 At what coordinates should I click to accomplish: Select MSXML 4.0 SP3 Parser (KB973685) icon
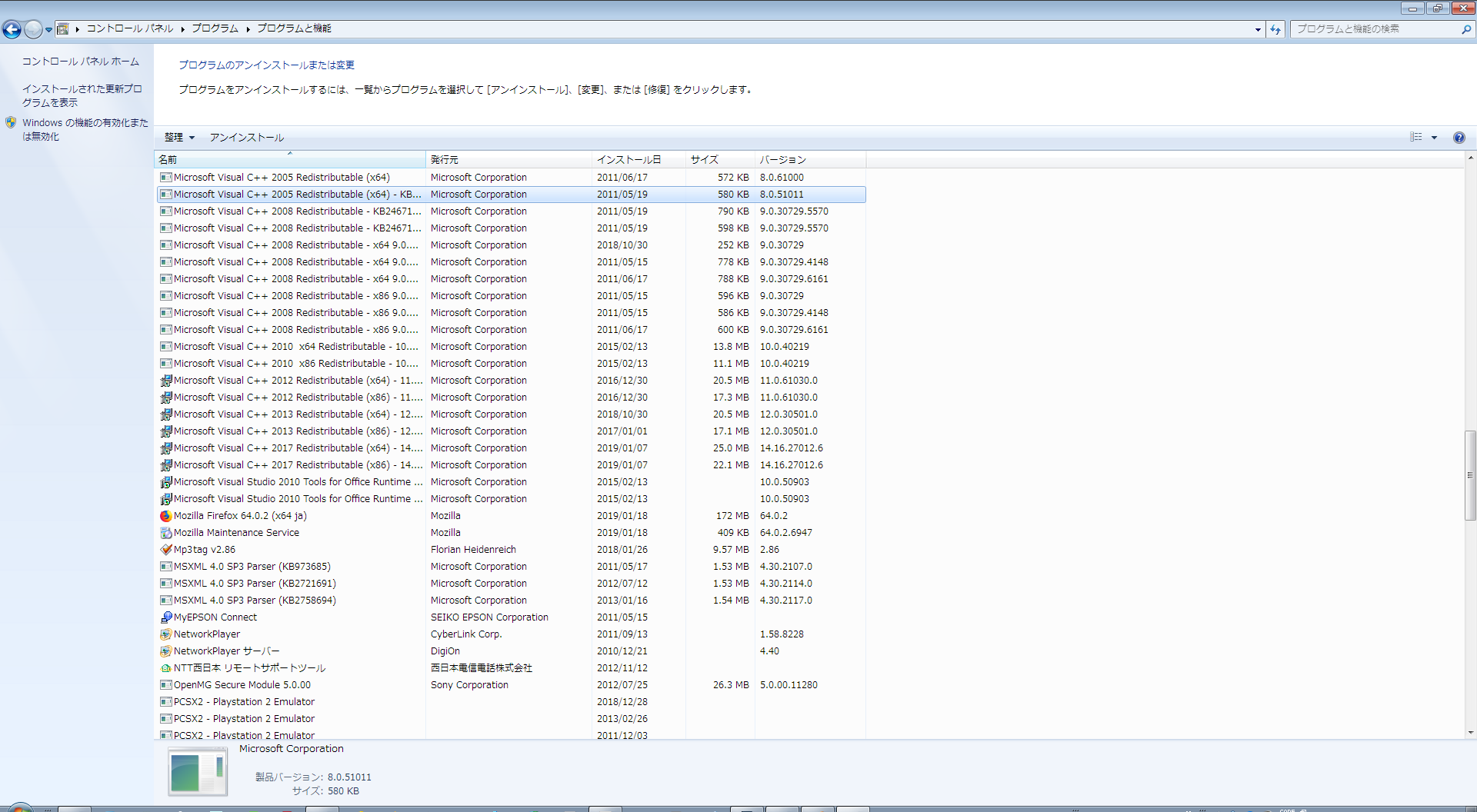coord(165,567)
